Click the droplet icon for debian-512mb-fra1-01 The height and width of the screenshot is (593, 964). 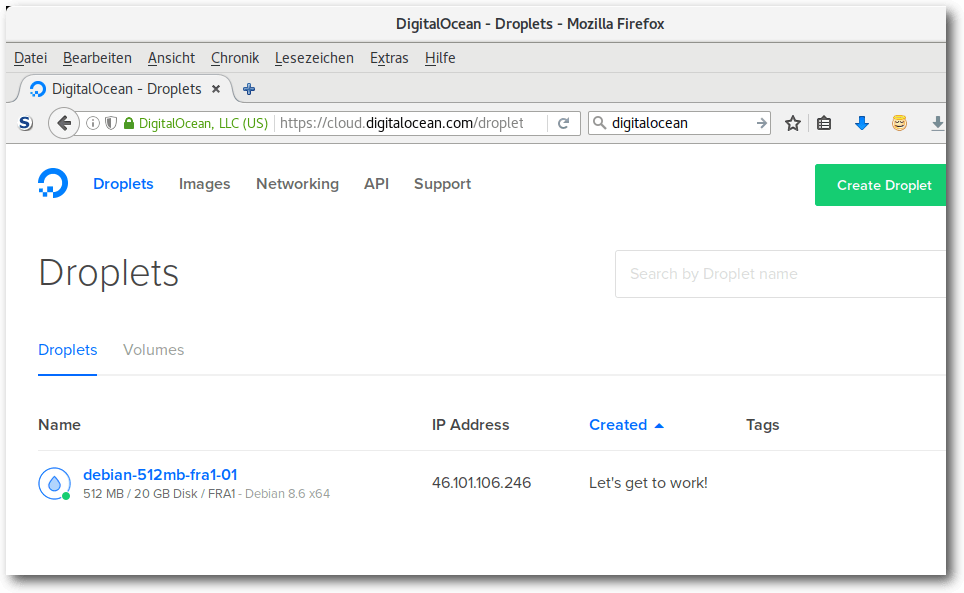click(55, 484)
